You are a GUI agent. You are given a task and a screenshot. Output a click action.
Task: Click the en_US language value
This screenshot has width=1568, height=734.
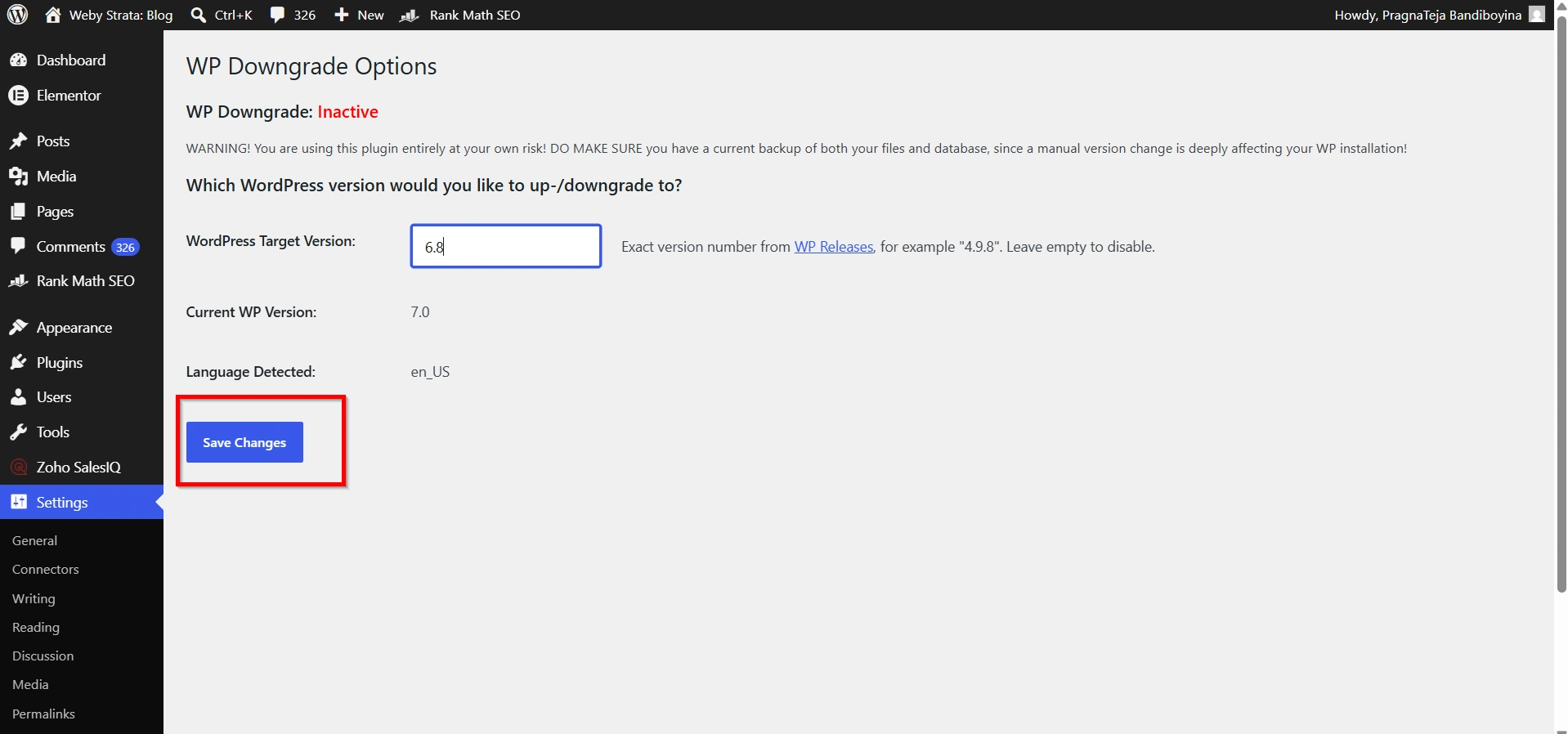[430, 372]
